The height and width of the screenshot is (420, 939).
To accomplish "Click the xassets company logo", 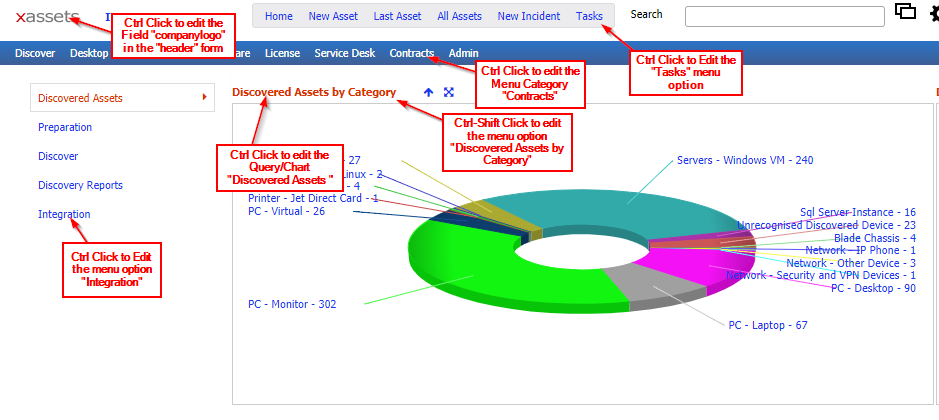I will [47, 17].
